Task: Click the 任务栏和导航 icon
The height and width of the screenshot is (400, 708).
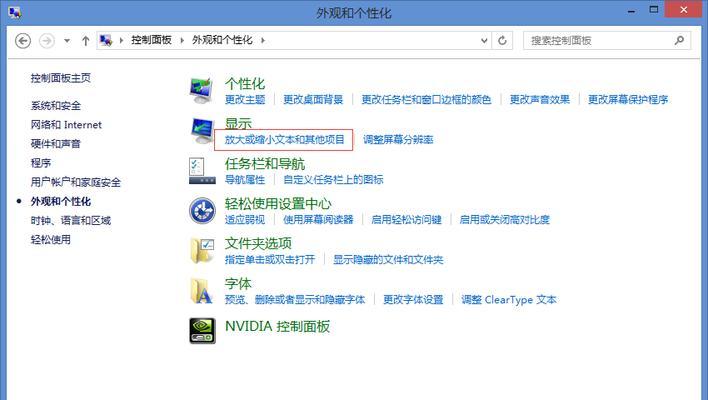Action: pyautogui.click(x=201, y=171)
